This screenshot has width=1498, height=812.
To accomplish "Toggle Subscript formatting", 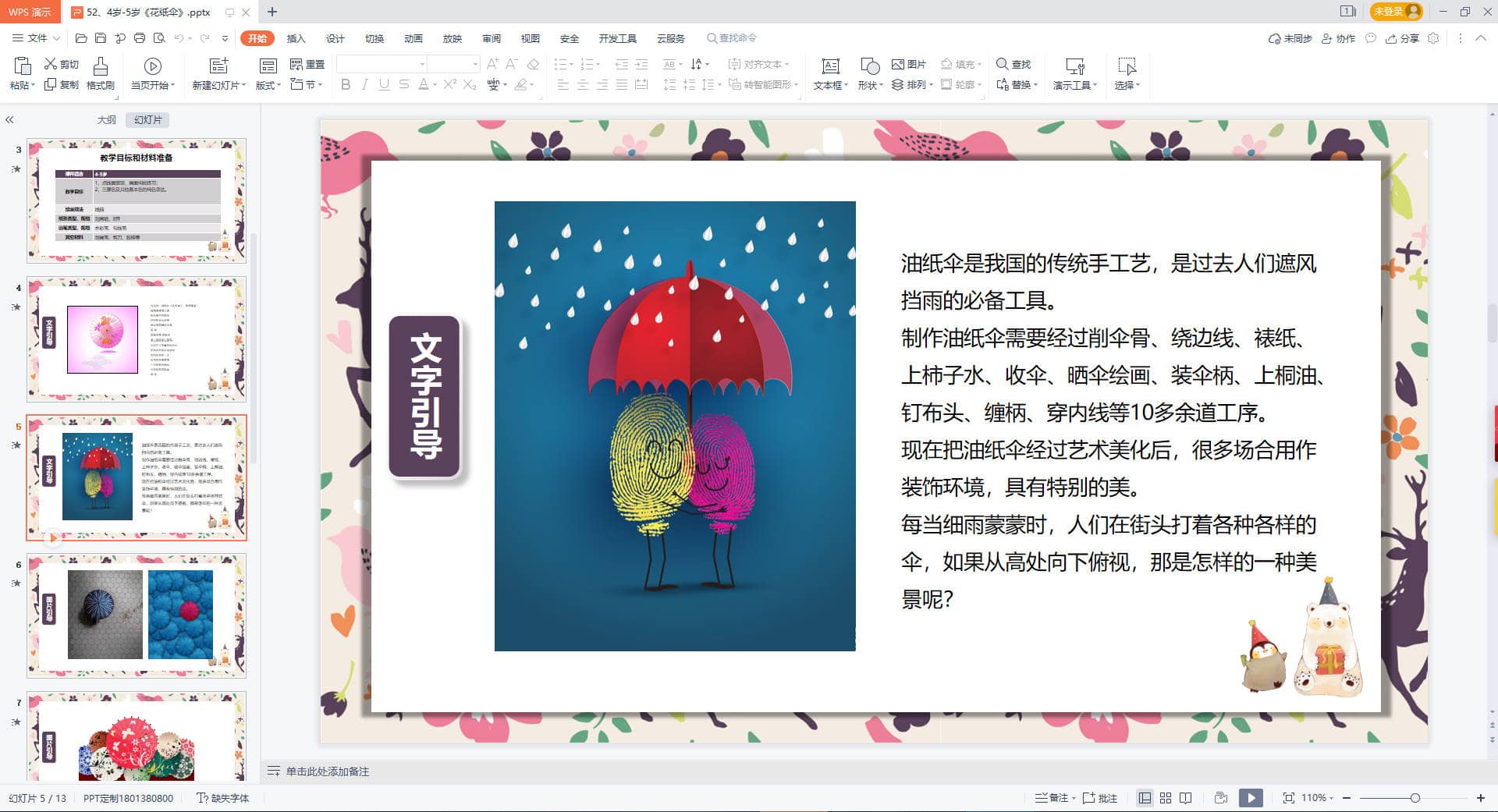I will click(470, 84).
